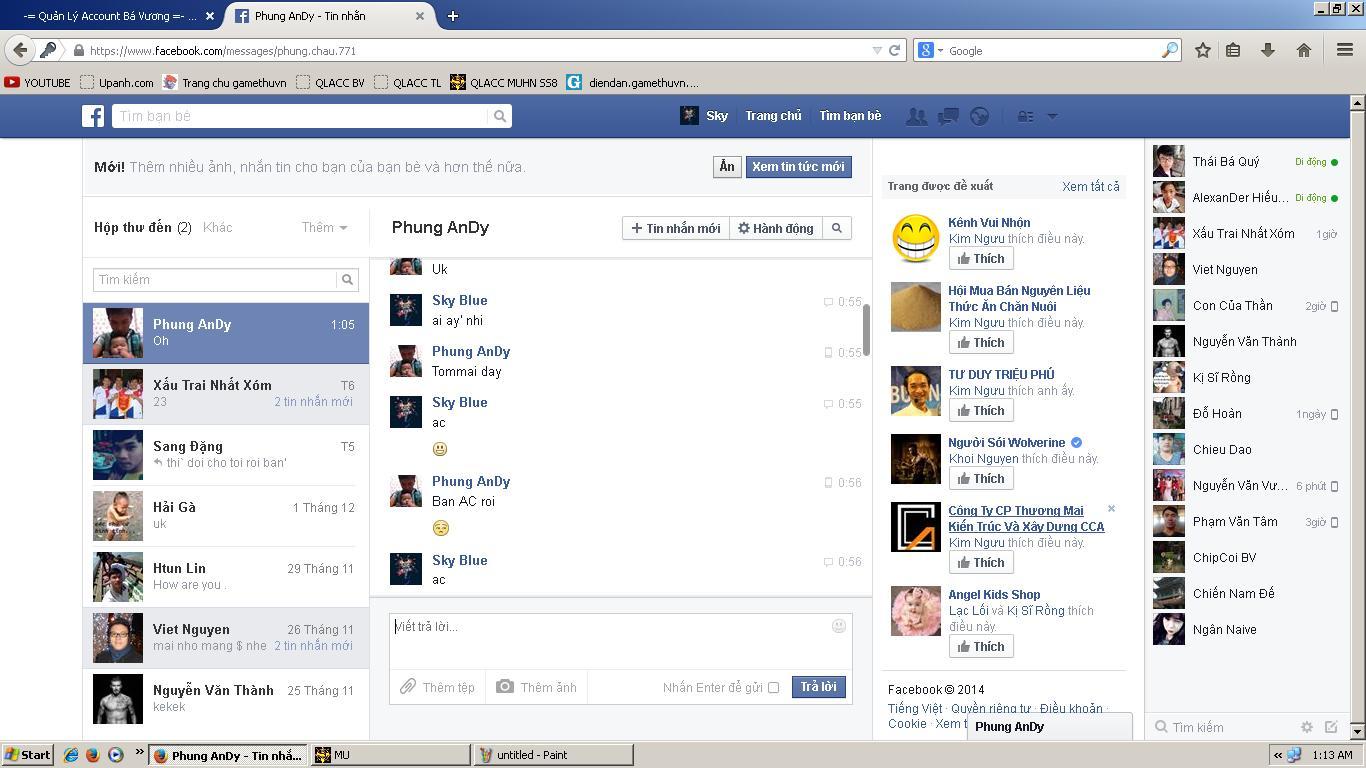The width and height of the screenshot is (1366, 768).
Task: Open the URL history dropdown arrow
Action: point(877,50)
